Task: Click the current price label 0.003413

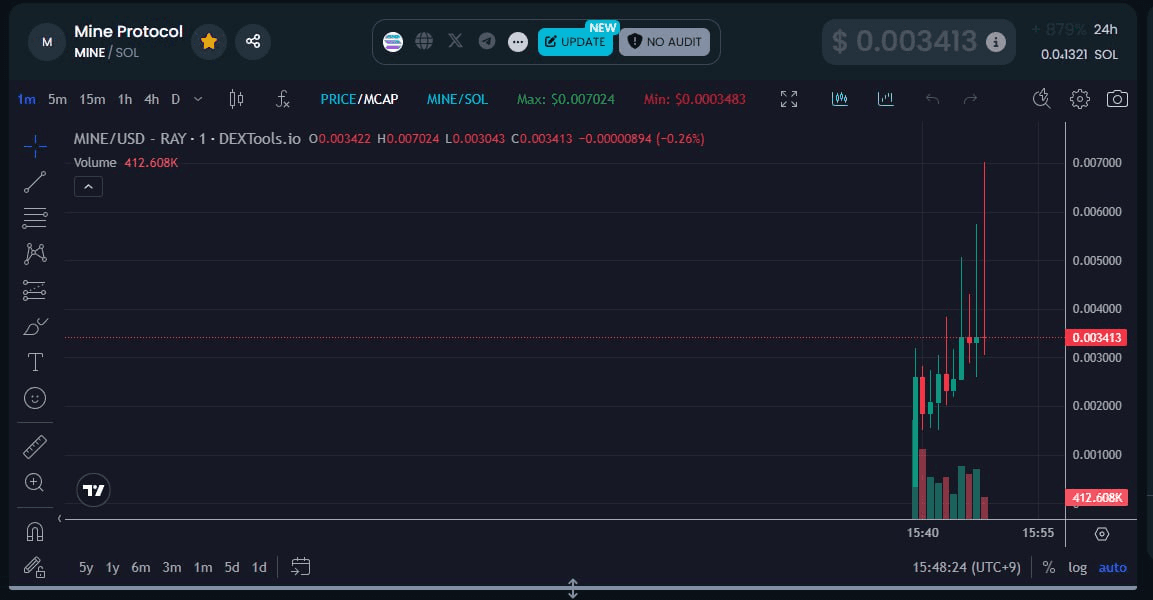Action: point(1096,338)
